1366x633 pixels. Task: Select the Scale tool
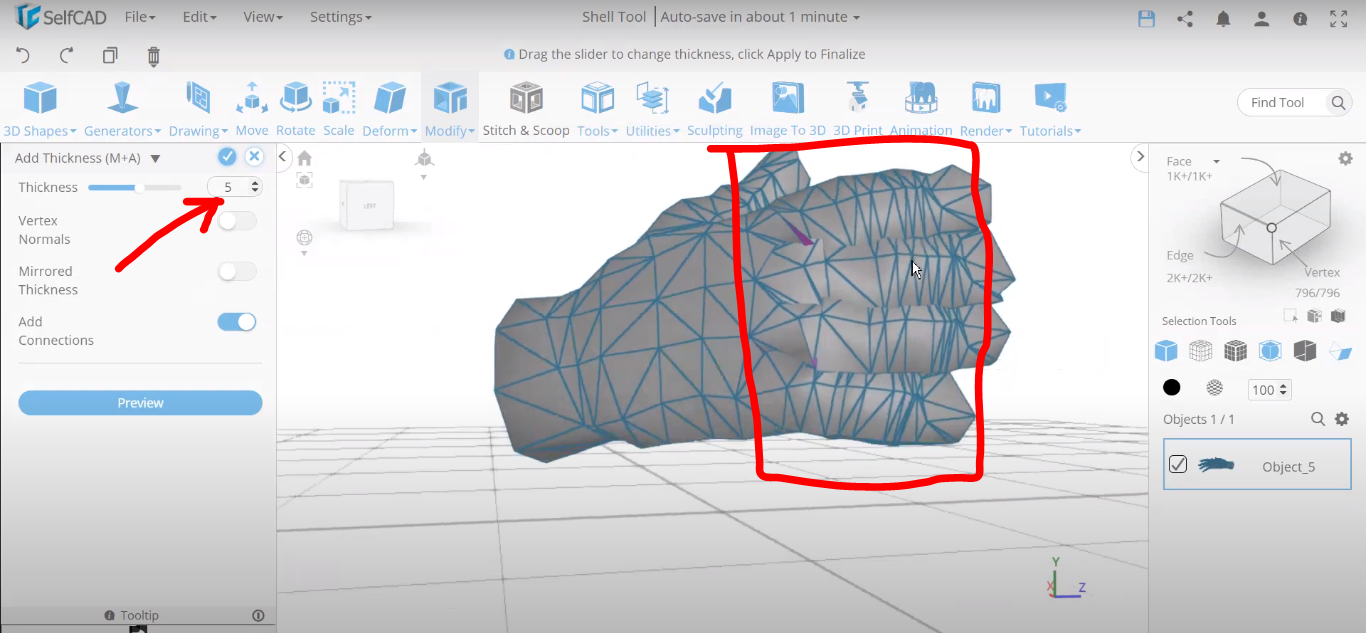(x=339, y=109)
